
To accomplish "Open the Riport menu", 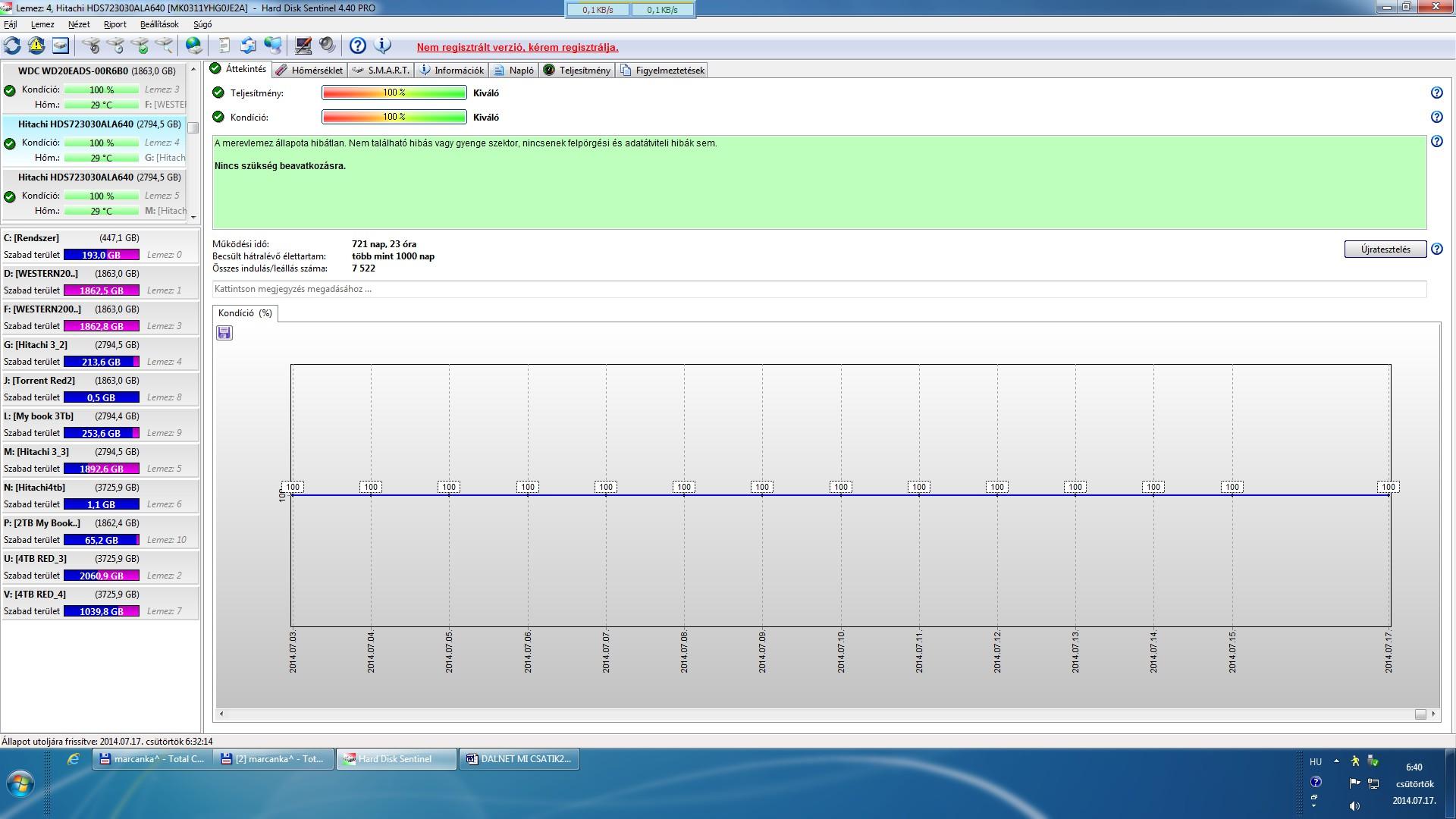I will point(115,24).
